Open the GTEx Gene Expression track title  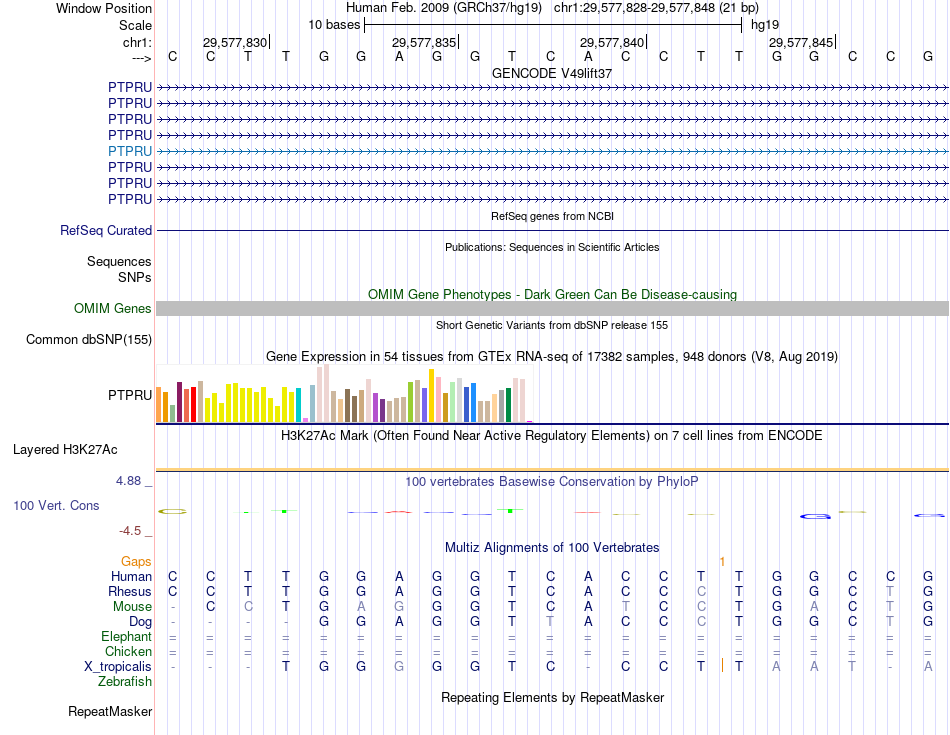click(x=552, y=356)
